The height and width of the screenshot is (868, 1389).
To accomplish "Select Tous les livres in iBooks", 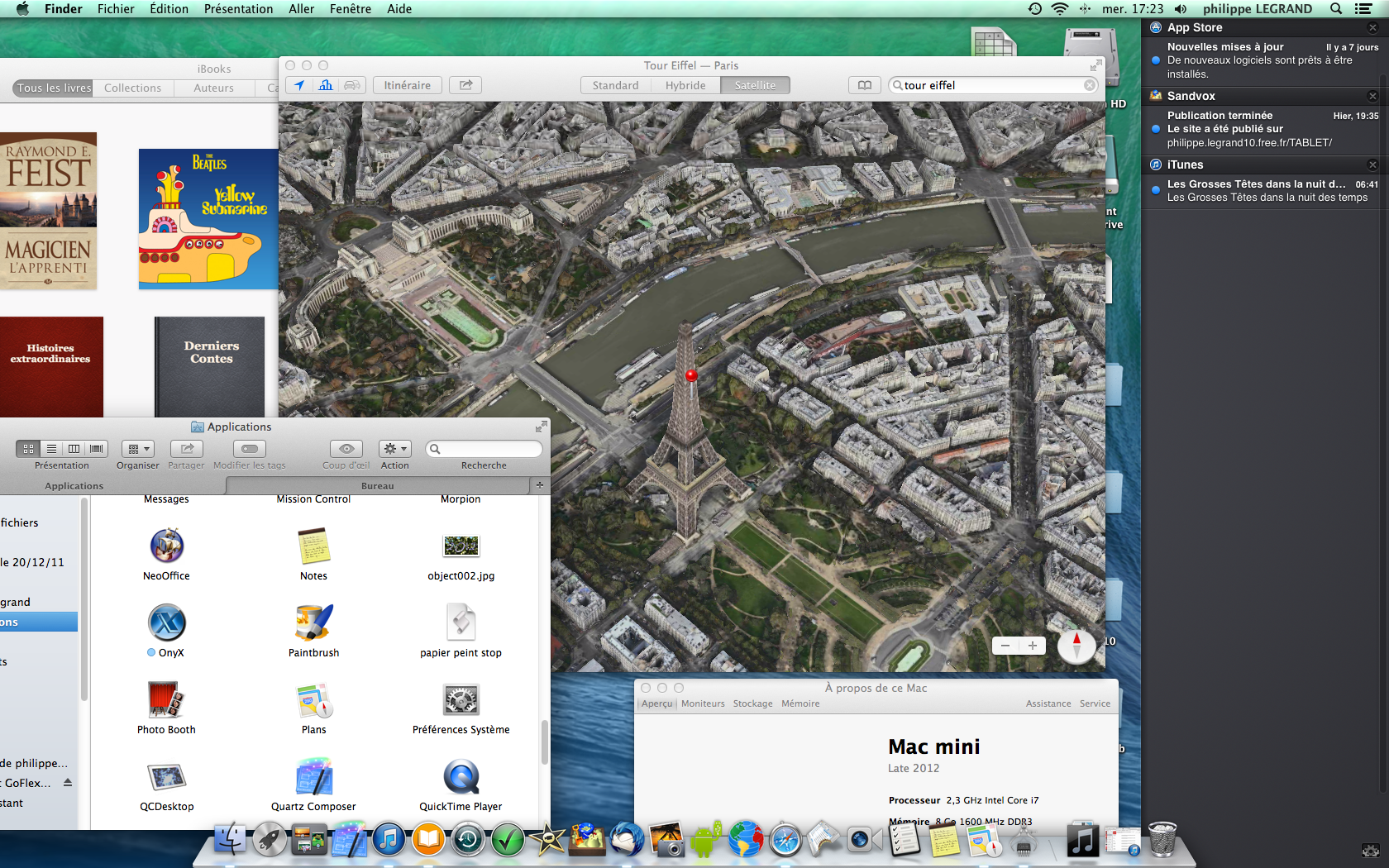I will point(54,88).
